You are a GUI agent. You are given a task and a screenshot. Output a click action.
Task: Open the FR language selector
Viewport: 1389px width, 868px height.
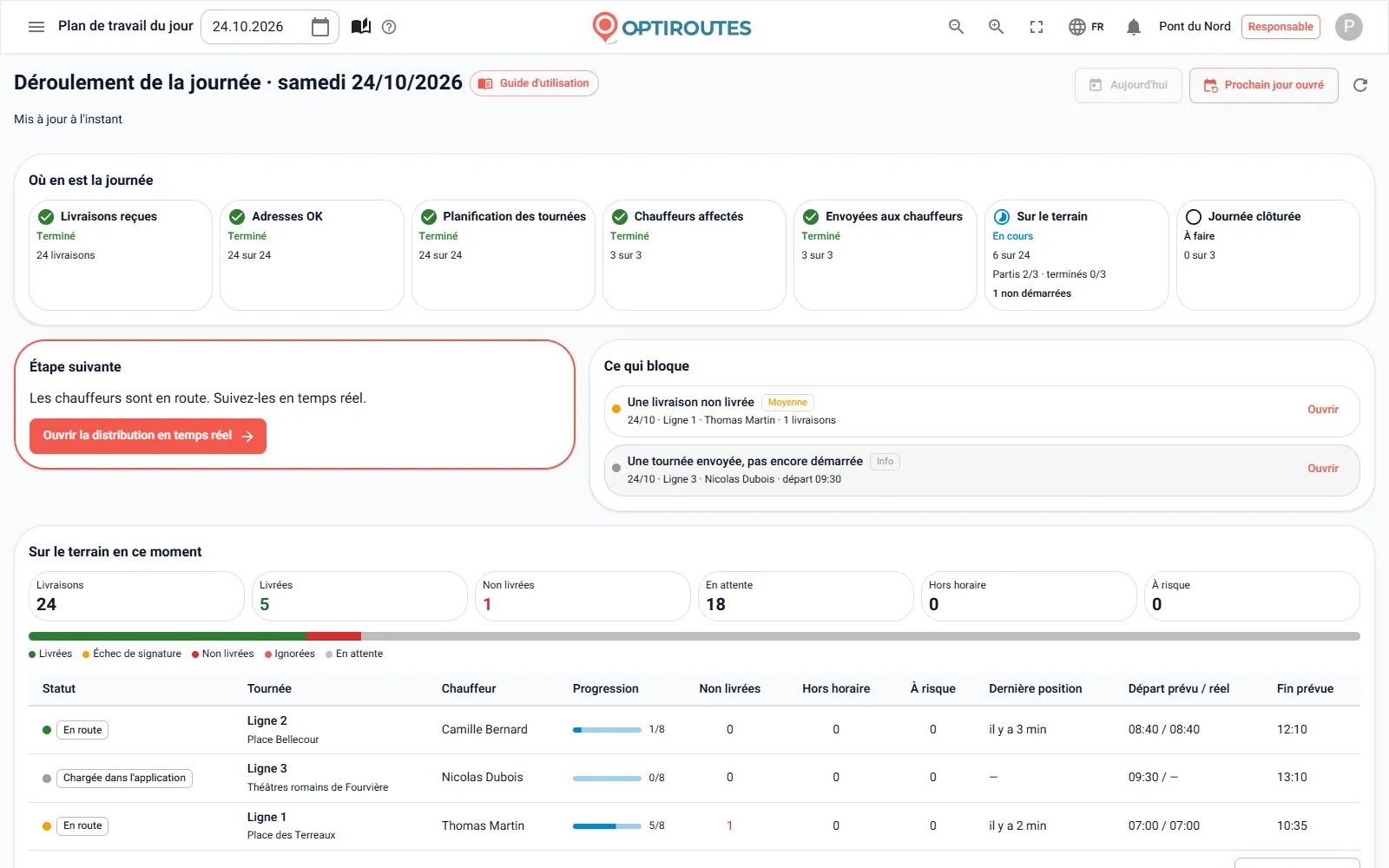point(1086,27)
